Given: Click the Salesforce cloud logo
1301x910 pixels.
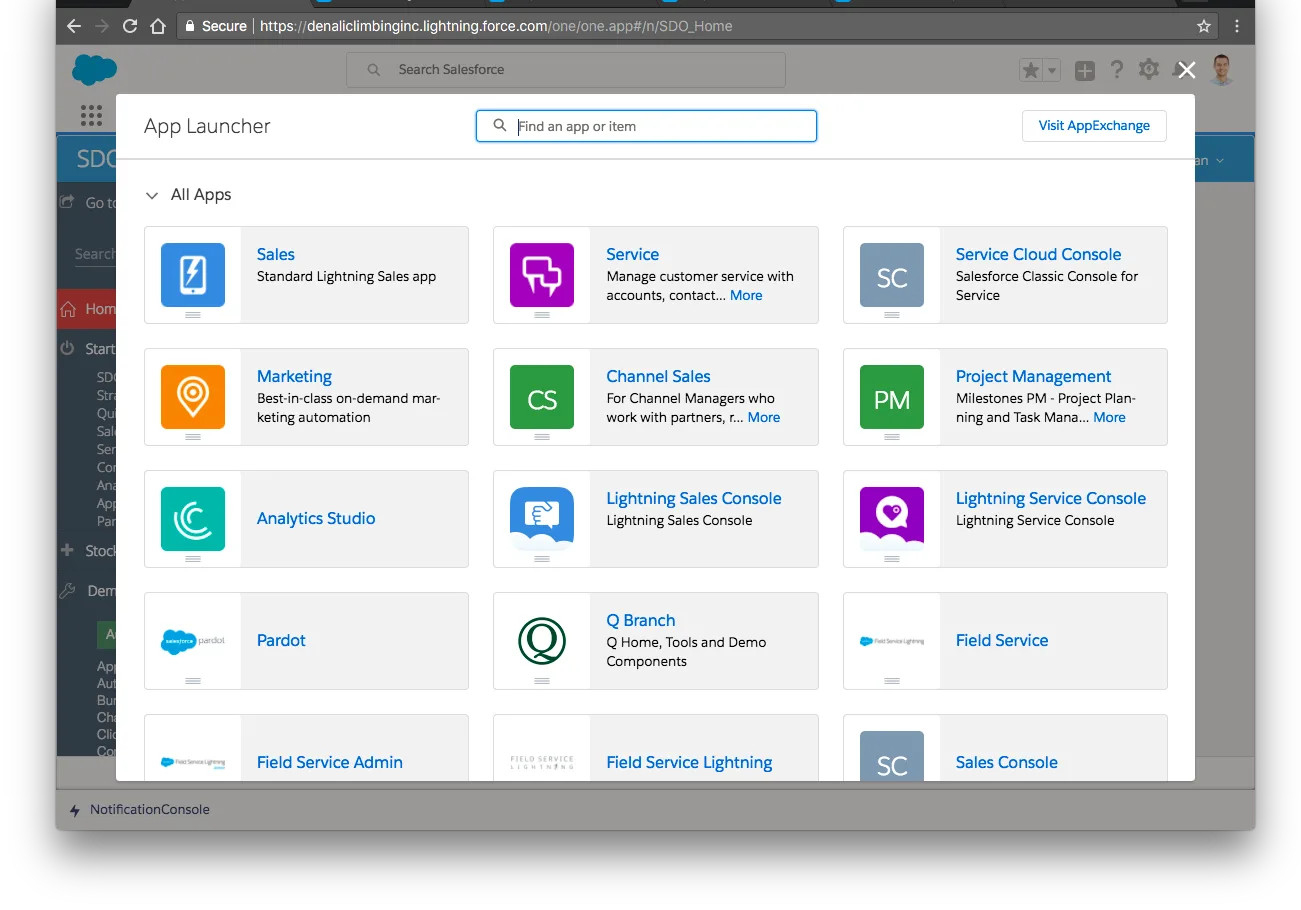Looking at the screenshot, I should (95, 70).
